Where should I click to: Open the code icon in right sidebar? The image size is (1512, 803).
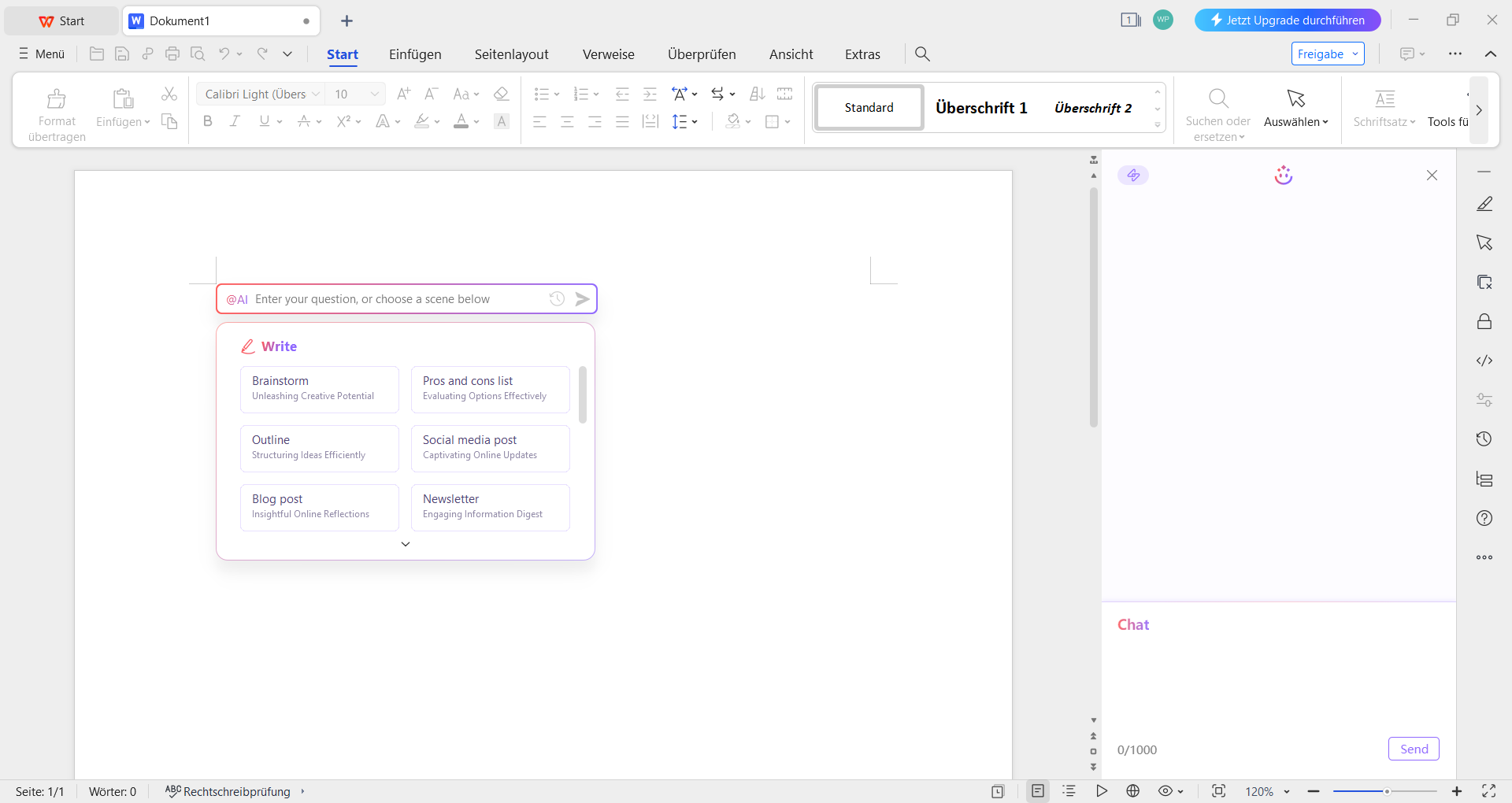point(1484,361)
